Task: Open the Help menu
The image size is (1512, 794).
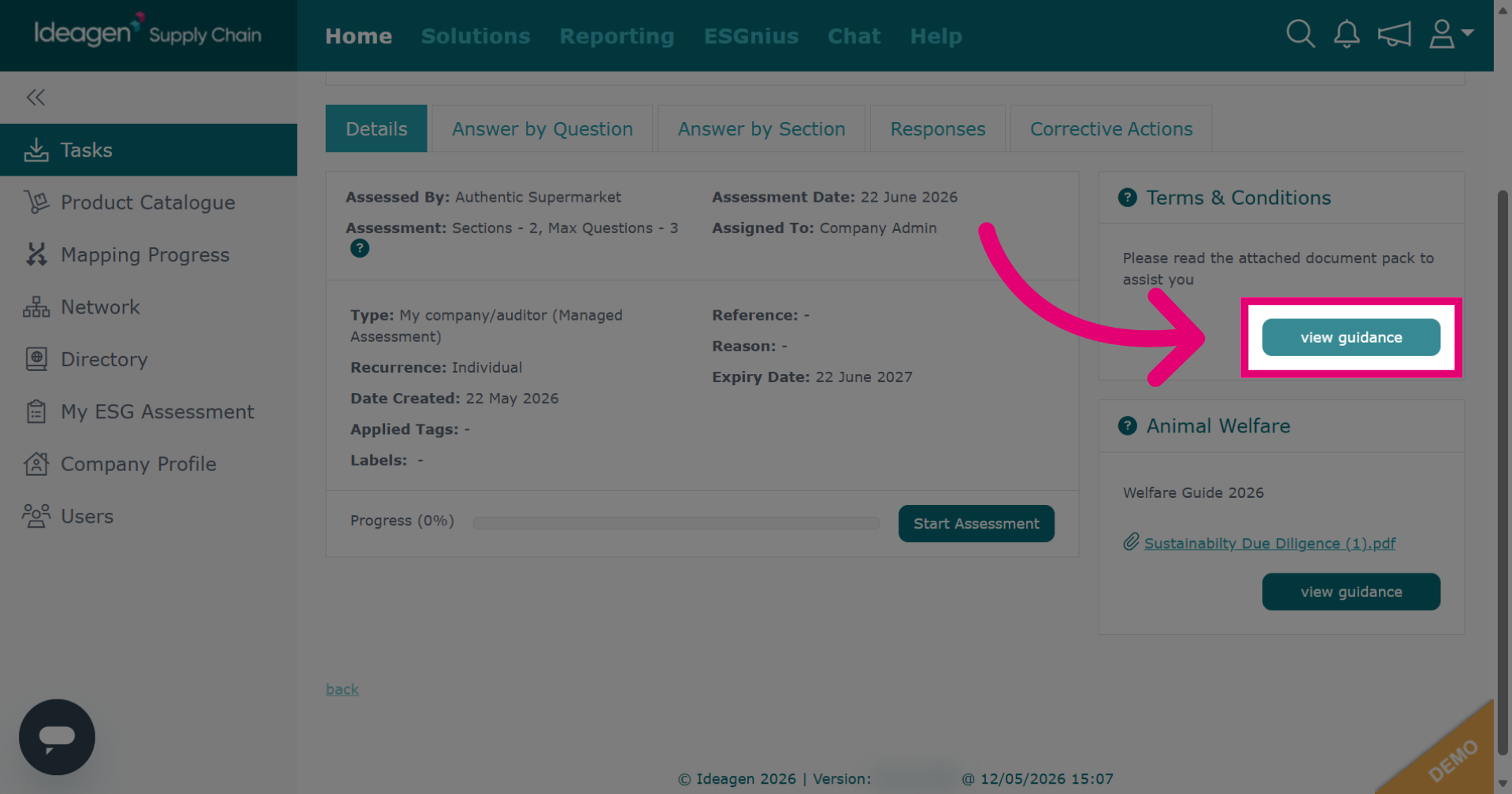Action: pos(936,36)
